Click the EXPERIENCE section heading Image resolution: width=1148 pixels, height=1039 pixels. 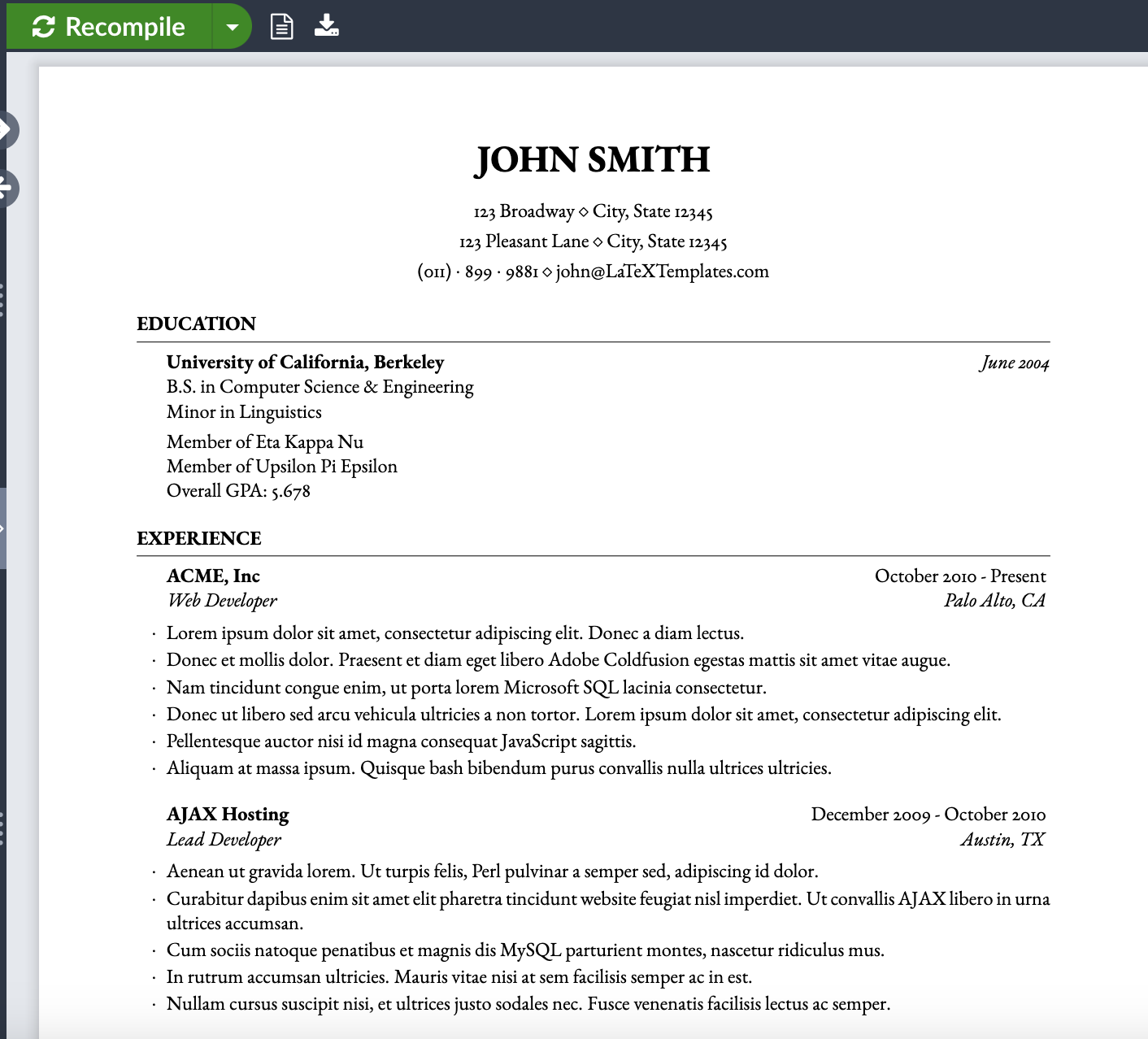tap(199, 538)
